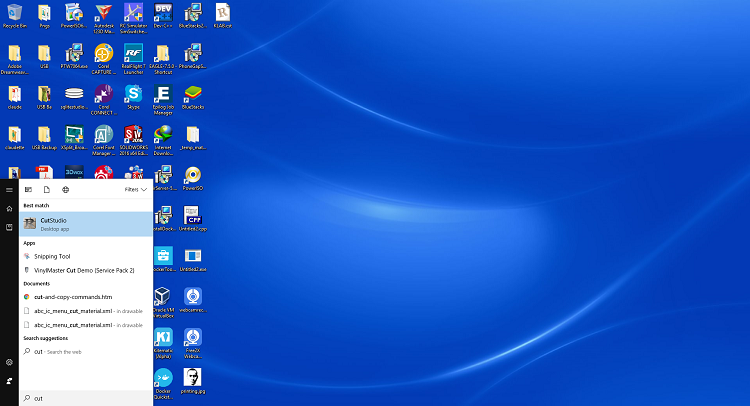Screen dimensions: 750x406
Task: Open the feedback icon in search sidebar
Action: [9, 381]
